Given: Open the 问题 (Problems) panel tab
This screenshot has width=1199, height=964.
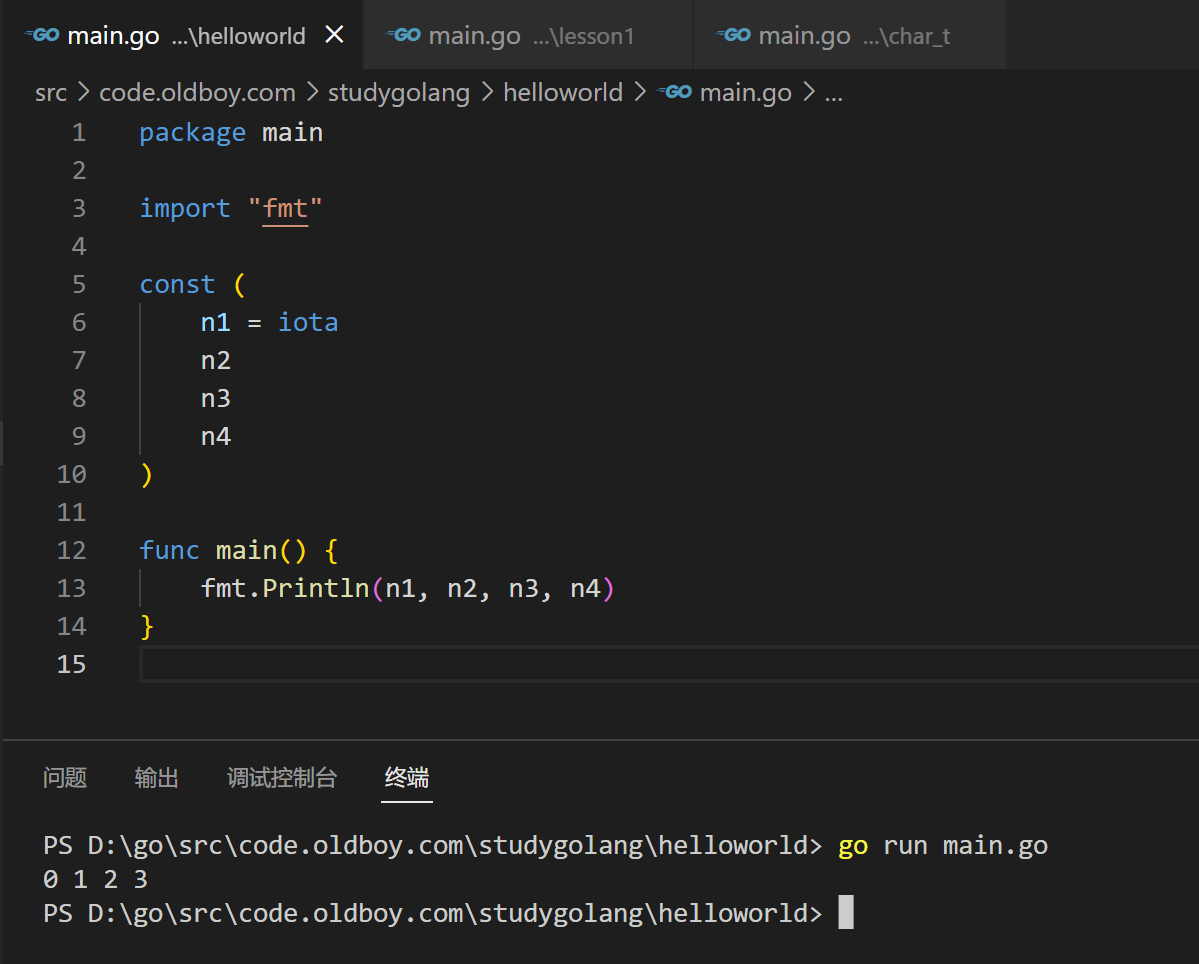Looking at the screenshot, I should click(65, 777).
